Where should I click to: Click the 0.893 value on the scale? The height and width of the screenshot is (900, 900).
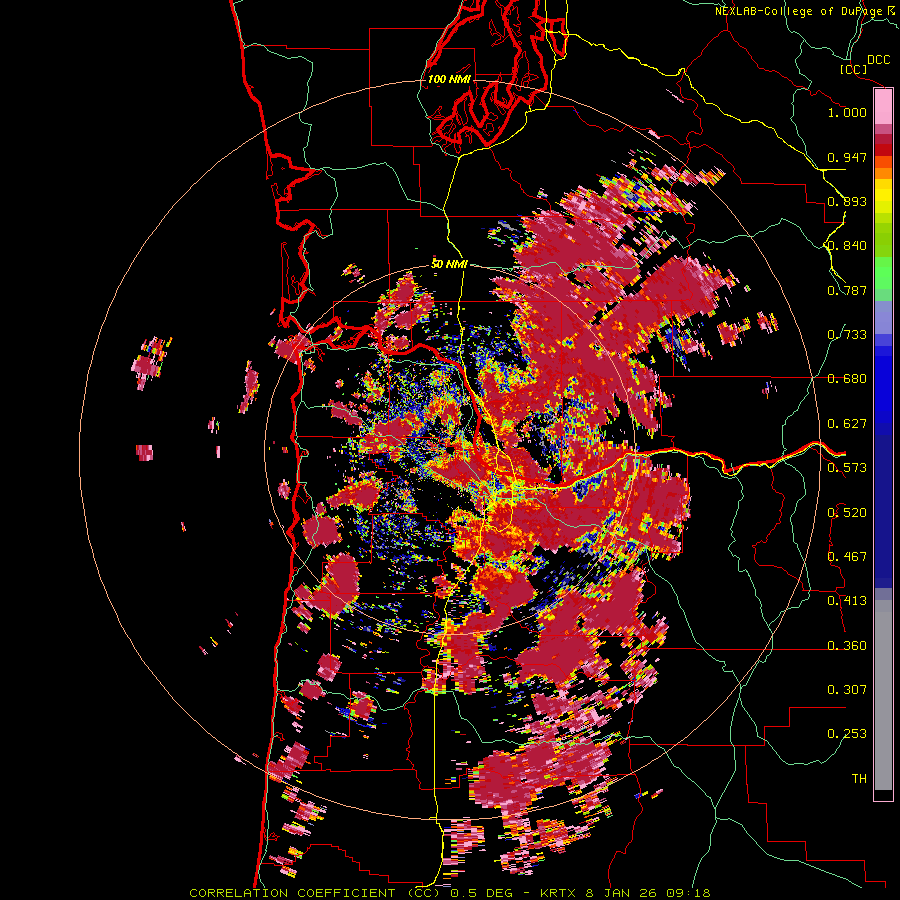pyautogui.click(x=847, y=201)
